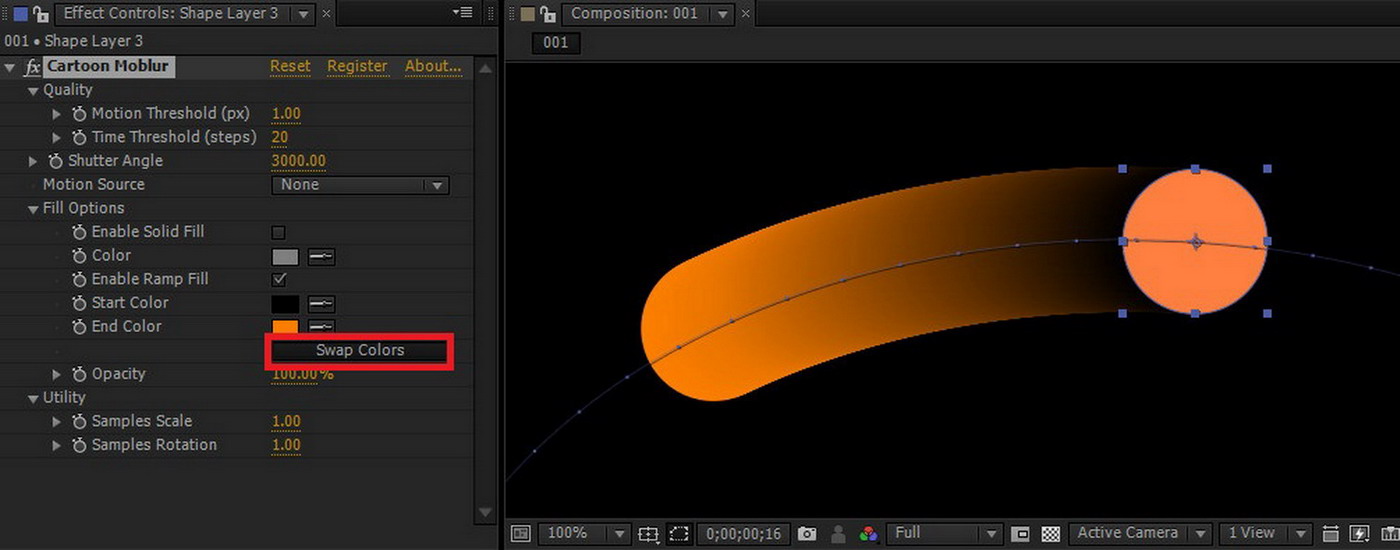
Task: Click the Enable Solid Fill stopwatch icon
Action: click(80, 232)
